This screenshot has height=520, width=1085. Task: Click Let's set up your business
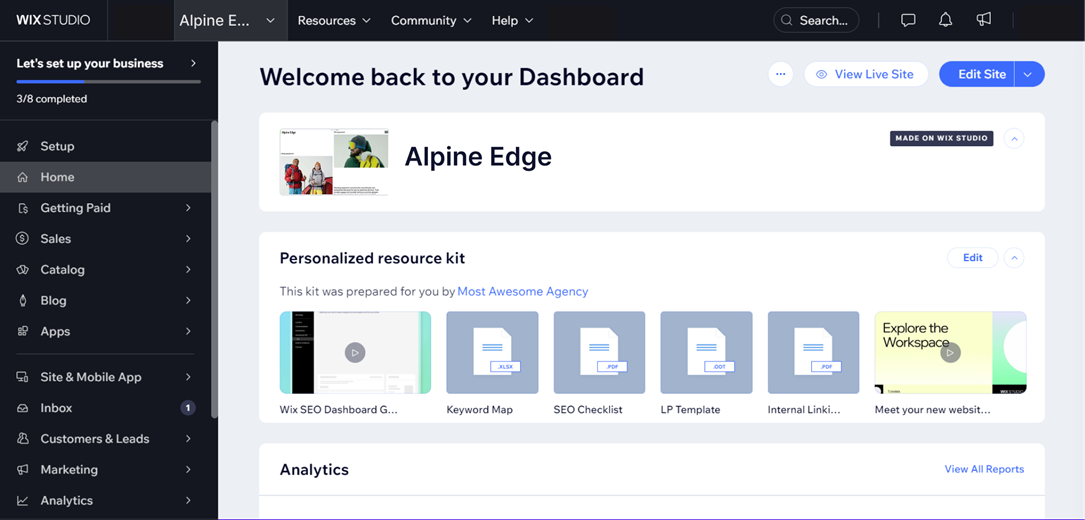pos(90,63)
